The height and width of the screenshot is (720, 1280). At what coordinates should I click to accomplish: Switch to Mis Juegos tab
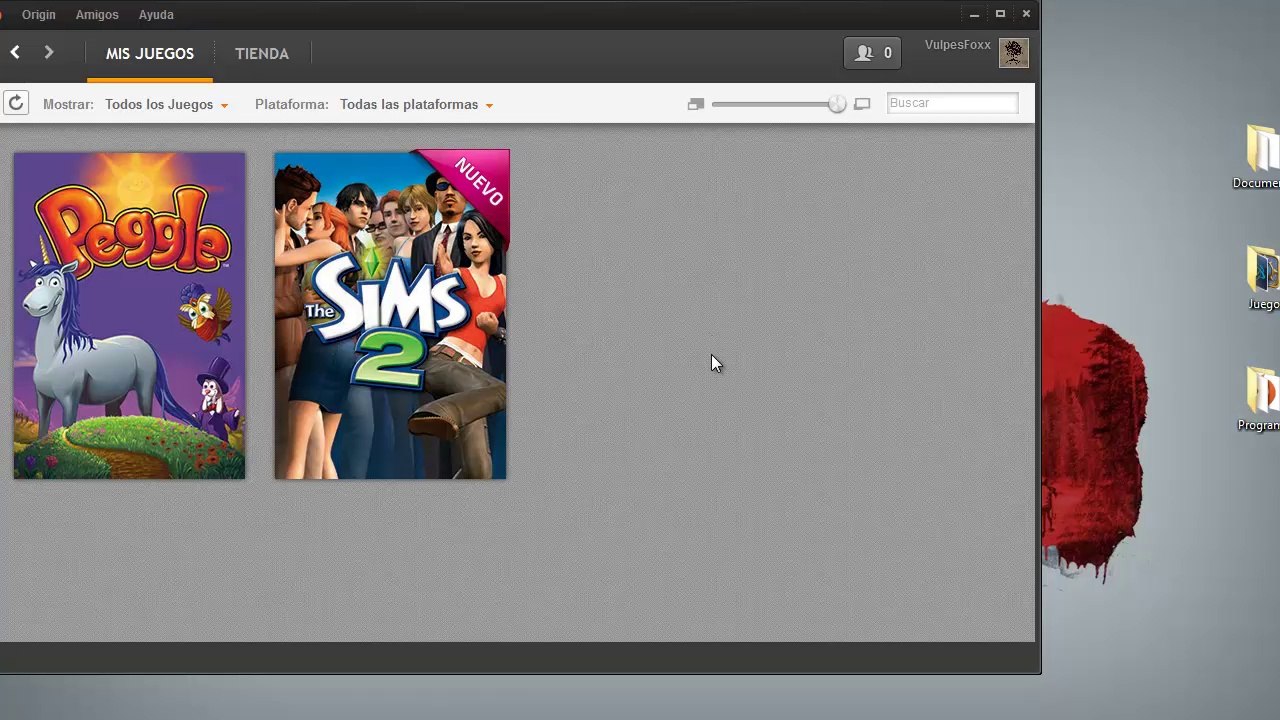pyautogui.click(x=150, y=54)
